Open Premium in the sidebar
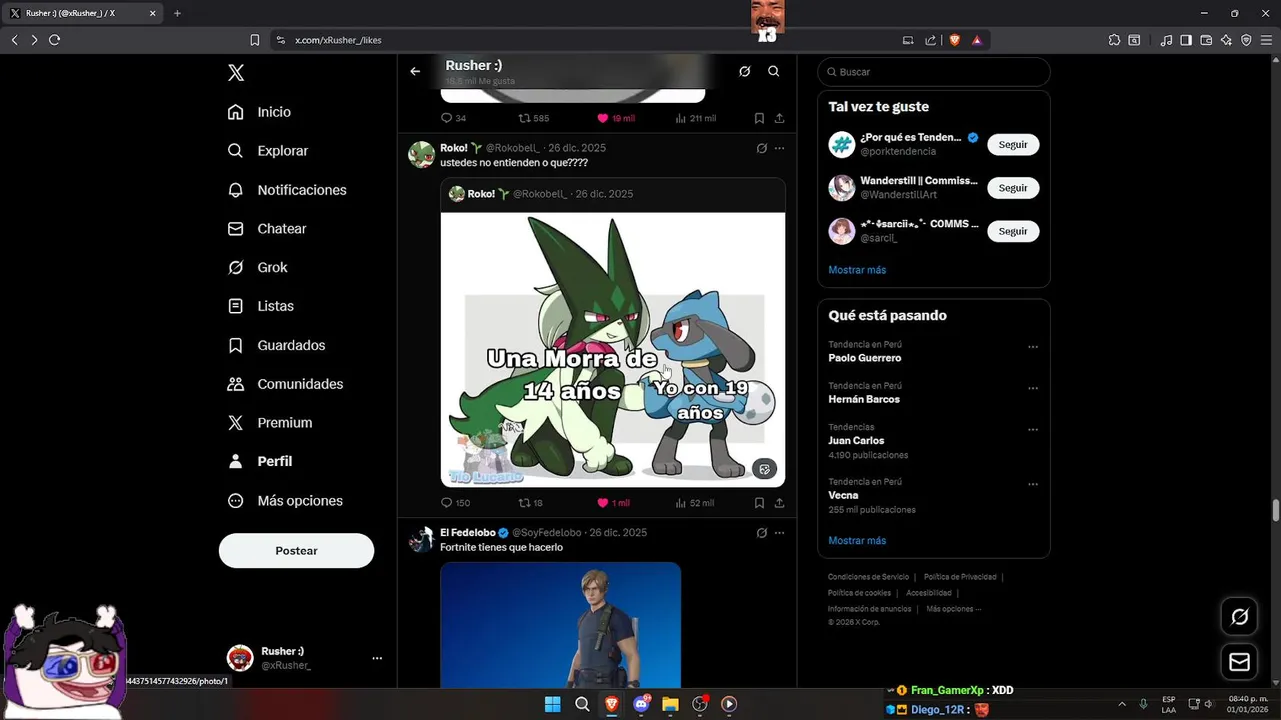The width and height of the screenshot is (1281, 720). coord(270,423)
